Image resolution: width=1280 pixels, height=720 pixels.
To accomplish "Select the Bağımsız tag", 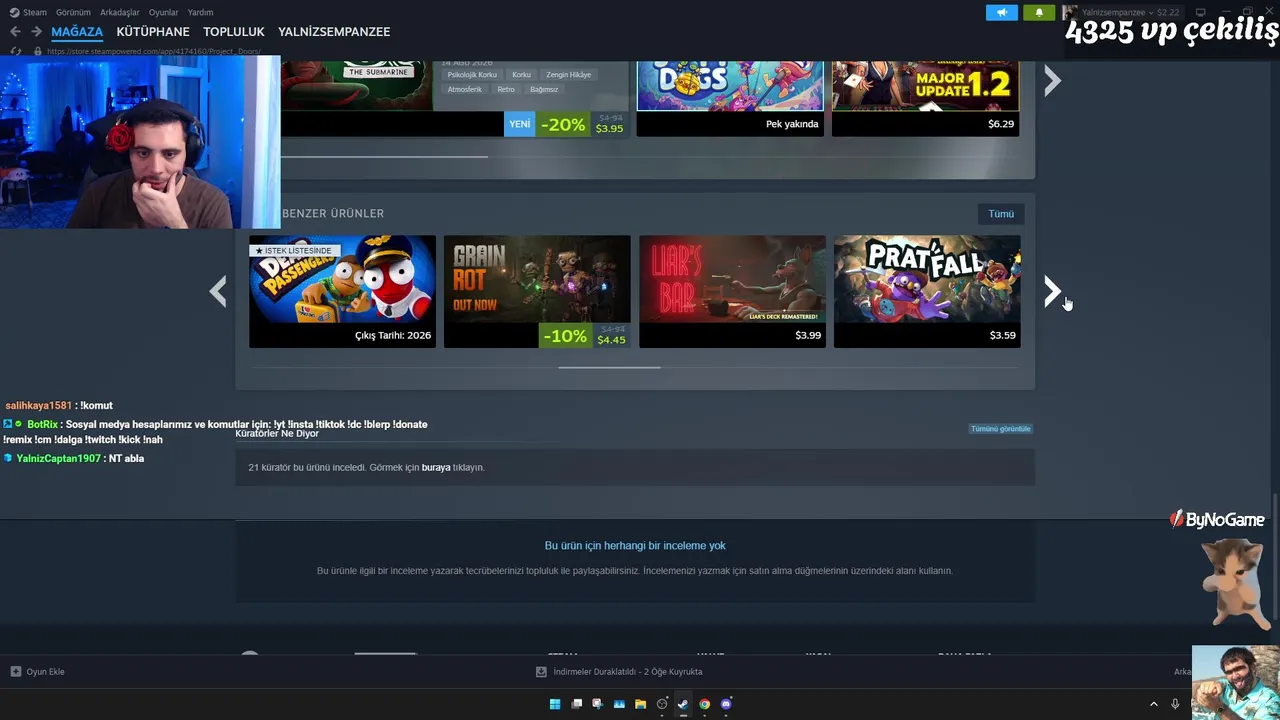I will (544, 90).
